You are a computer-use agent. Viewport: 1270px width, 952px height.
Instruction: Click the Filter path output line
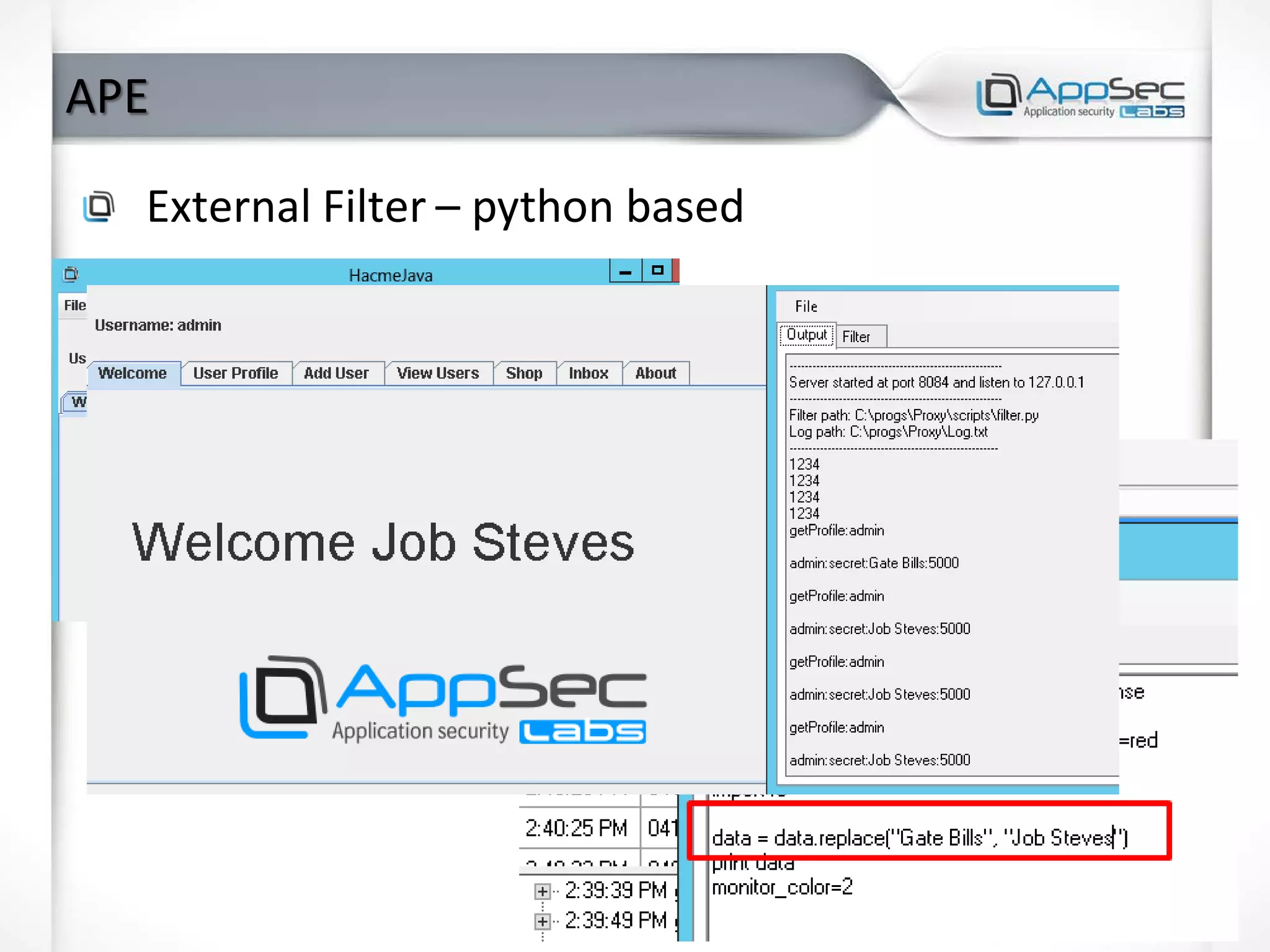click(913, 415)
